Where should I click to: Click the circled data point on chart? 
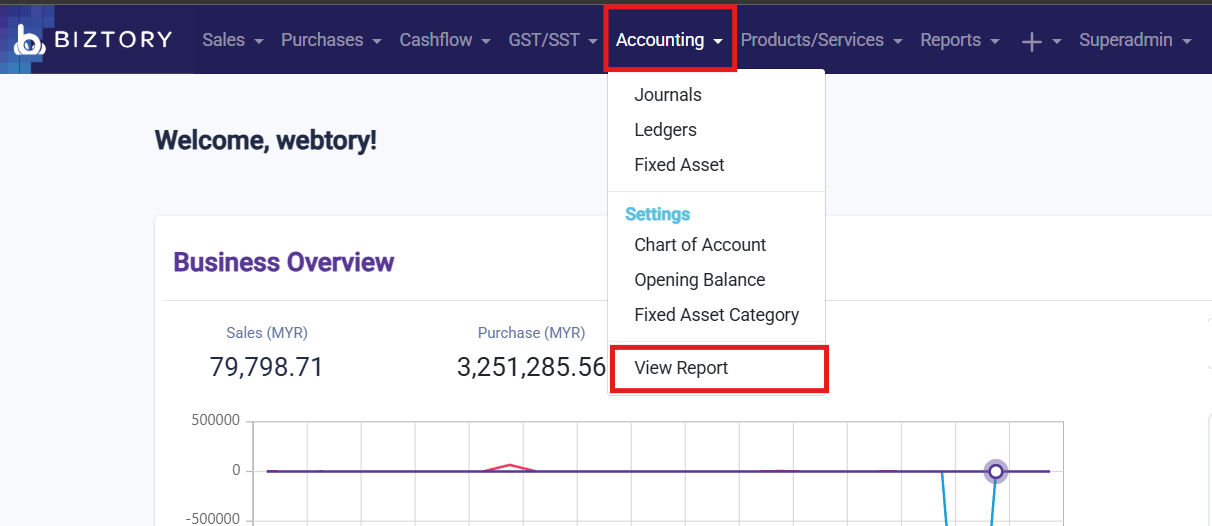click(x=995, y=471)
